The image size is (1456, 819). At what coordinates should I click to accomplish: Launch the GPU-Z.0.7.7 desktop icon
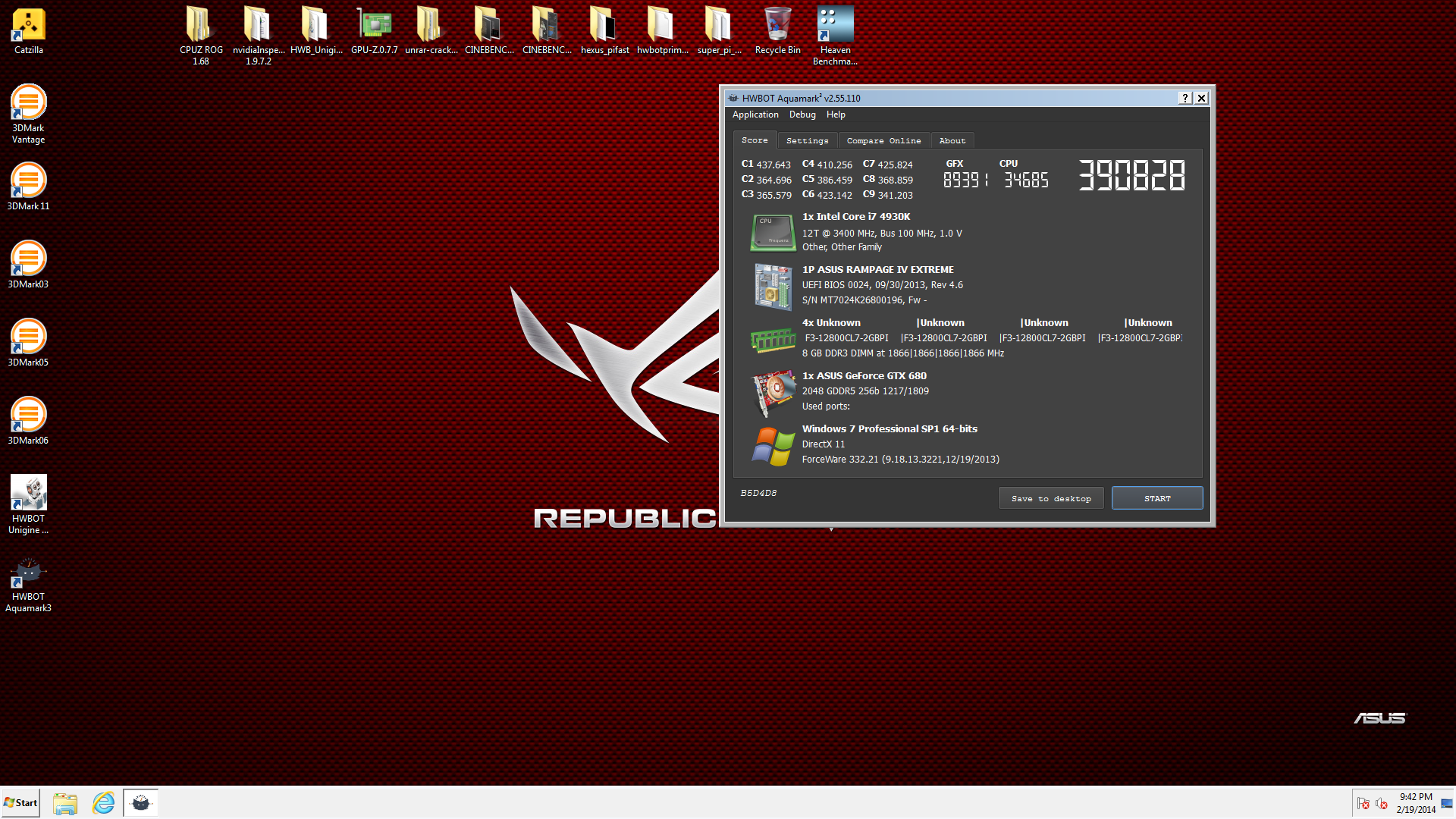pos(375,30)
